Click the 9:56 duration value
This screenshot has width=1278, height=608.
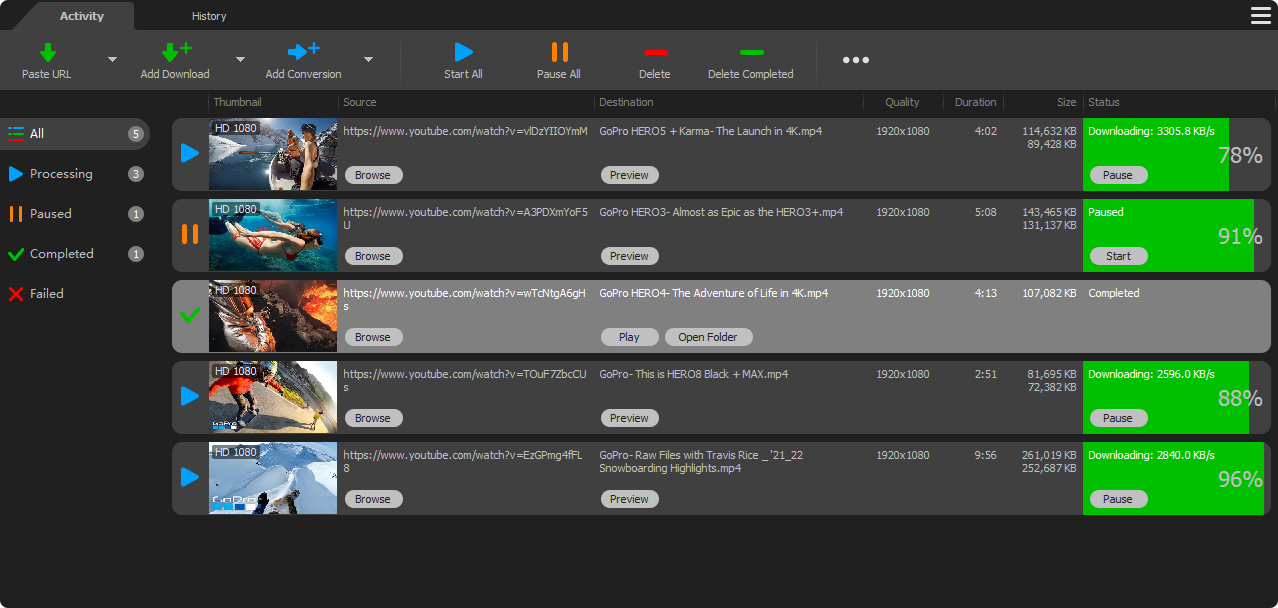coord(986,455)
